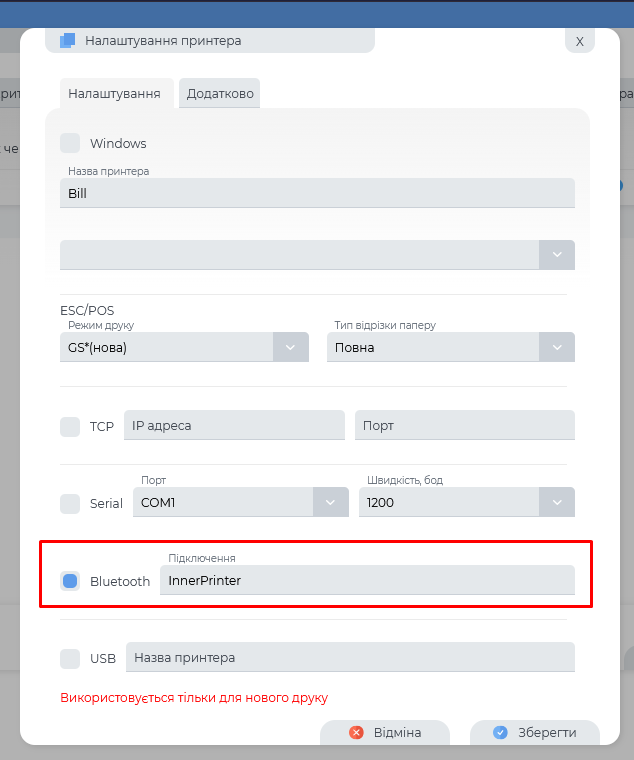The height and width of the screenshot is (760, 634).
Task: Open the Тип відрізки паперу dropdown
Action: tap(557, 348)
